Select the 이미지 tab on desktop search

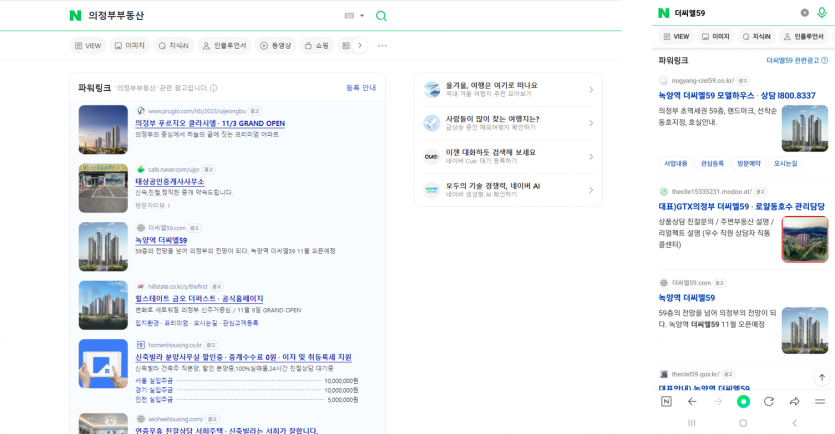129,46
